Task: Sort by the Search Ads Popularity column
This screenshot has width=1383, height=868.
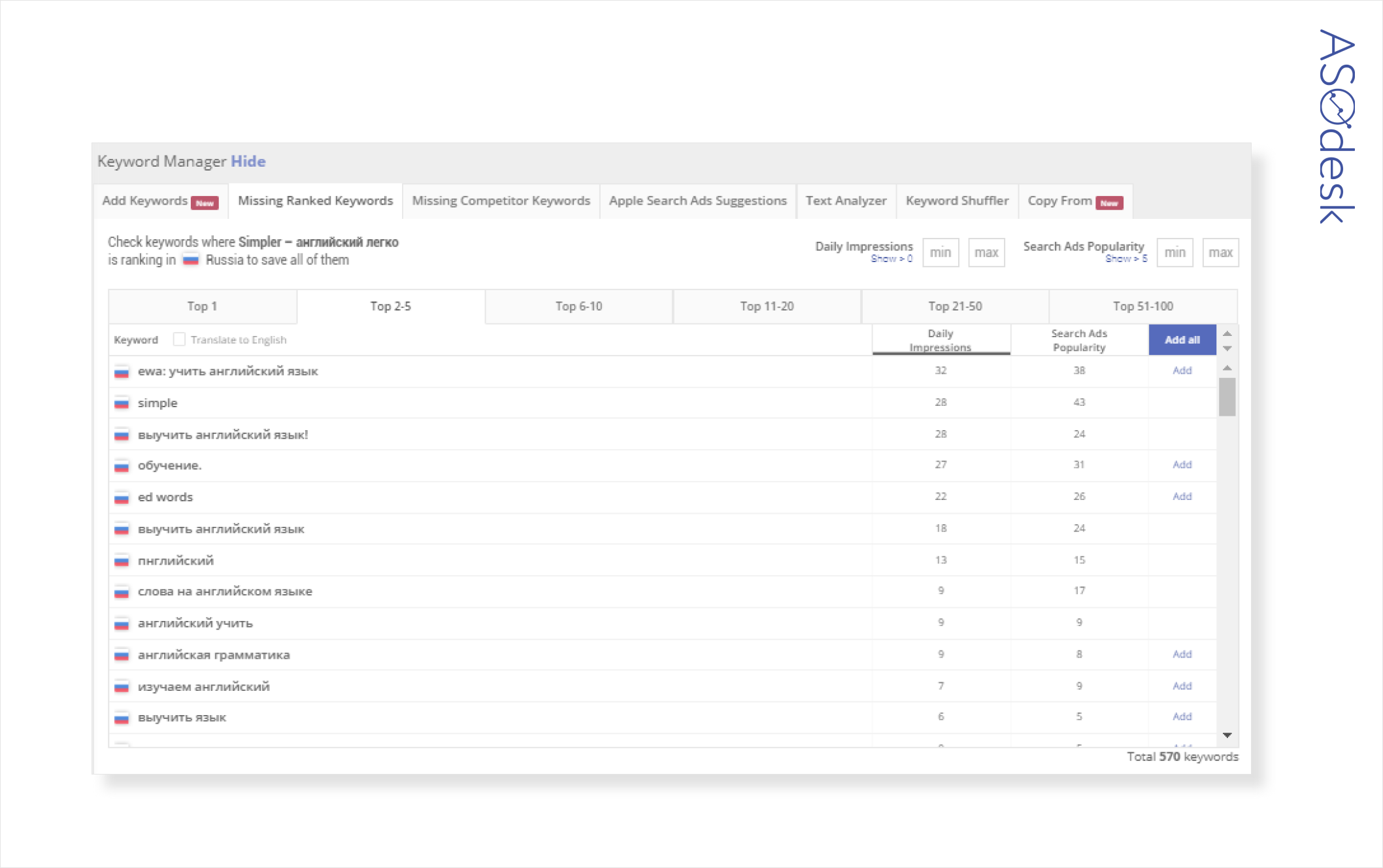Action: [1078, 340]
